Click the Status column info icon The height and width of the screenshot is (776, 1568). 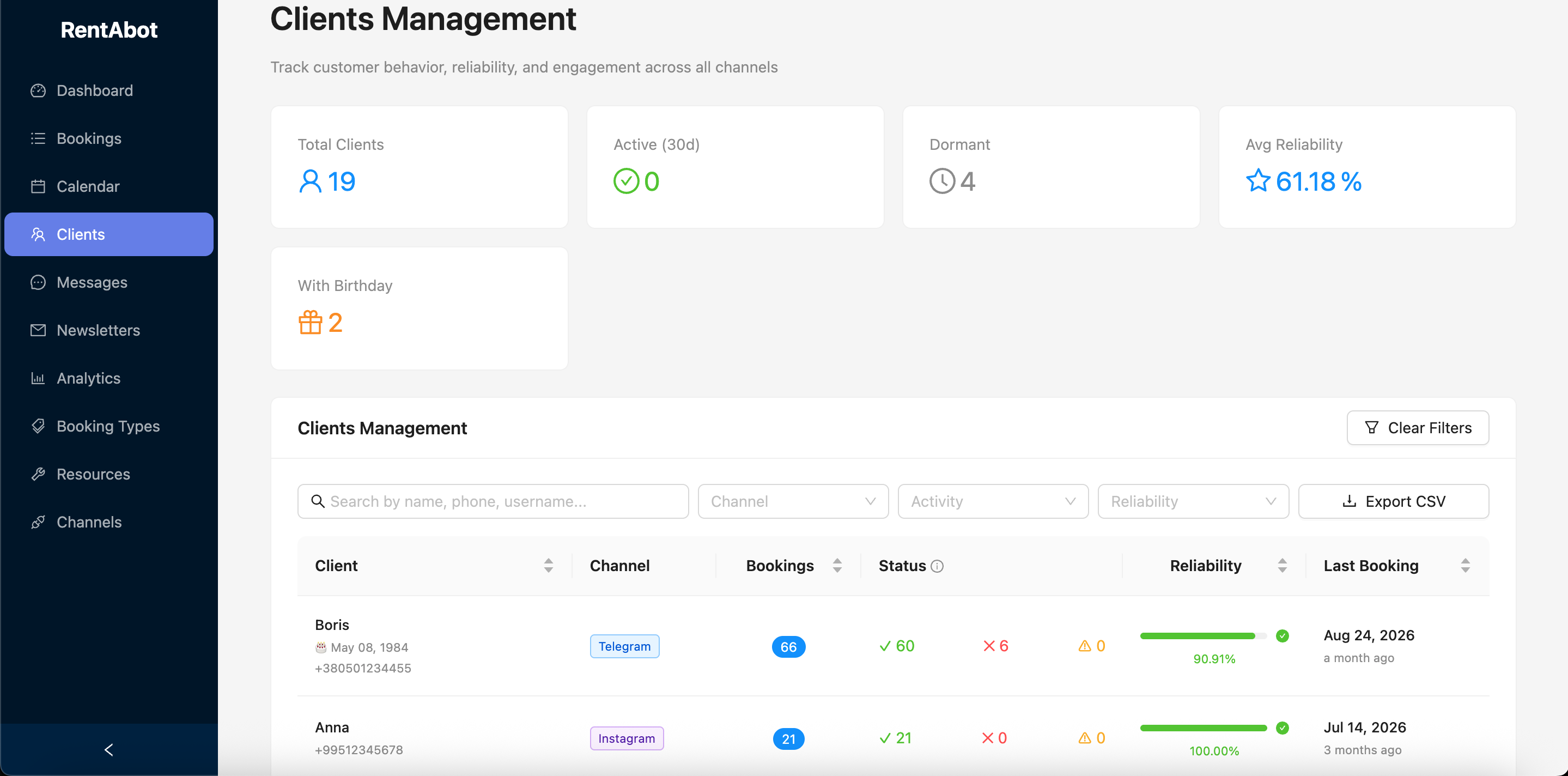point(938,566)
